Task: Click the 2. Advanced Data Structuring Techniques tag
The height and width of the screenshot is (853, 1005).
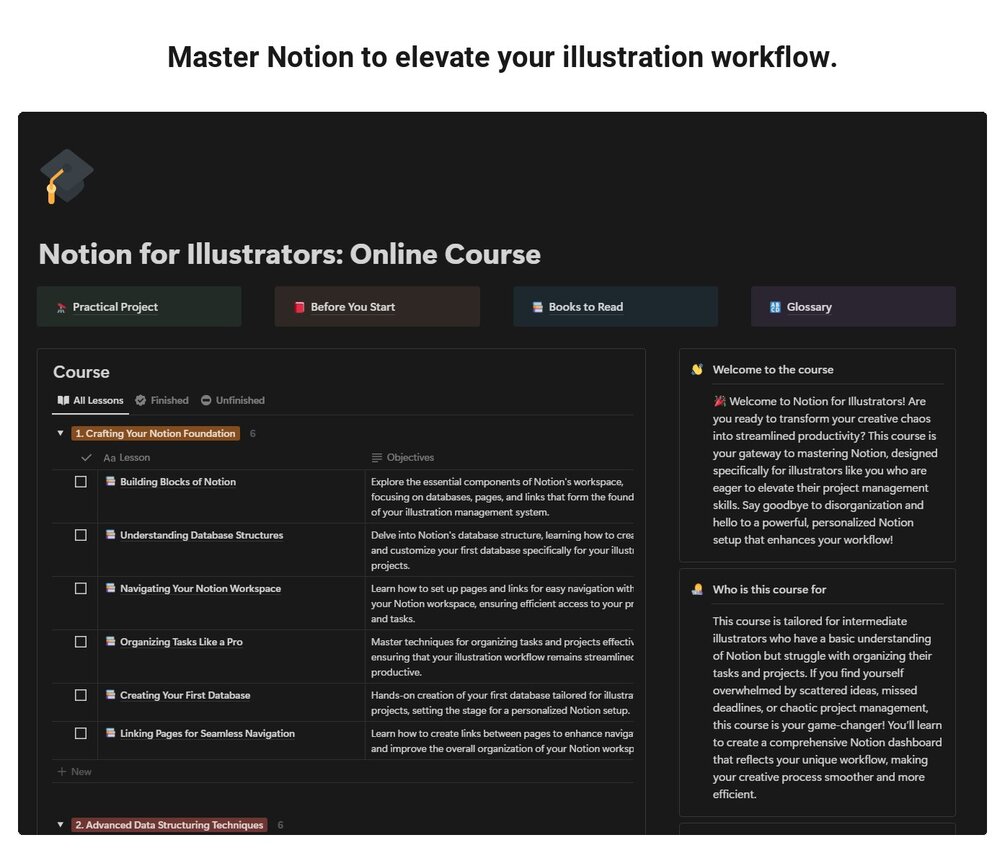Action: [x=169, y=825]
